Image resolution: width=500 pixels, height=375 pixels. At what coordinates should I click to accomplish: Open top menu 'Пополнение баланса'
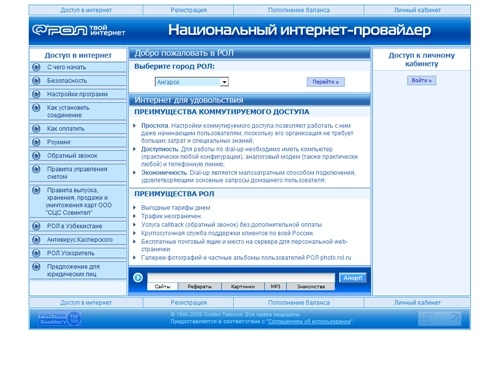pos(299,10)
